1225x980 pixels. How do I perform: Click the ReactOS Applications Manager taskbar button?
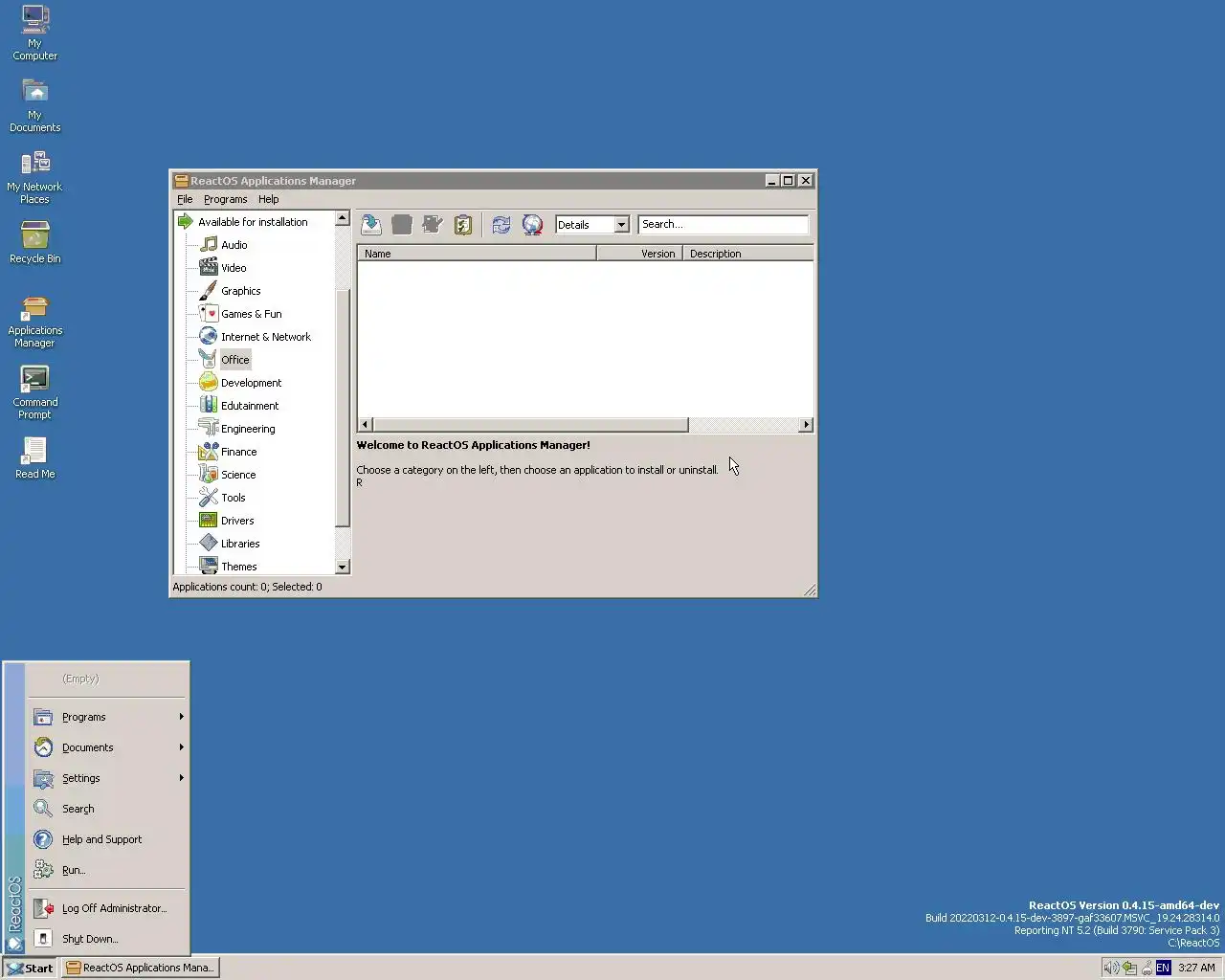click(141, 968)
